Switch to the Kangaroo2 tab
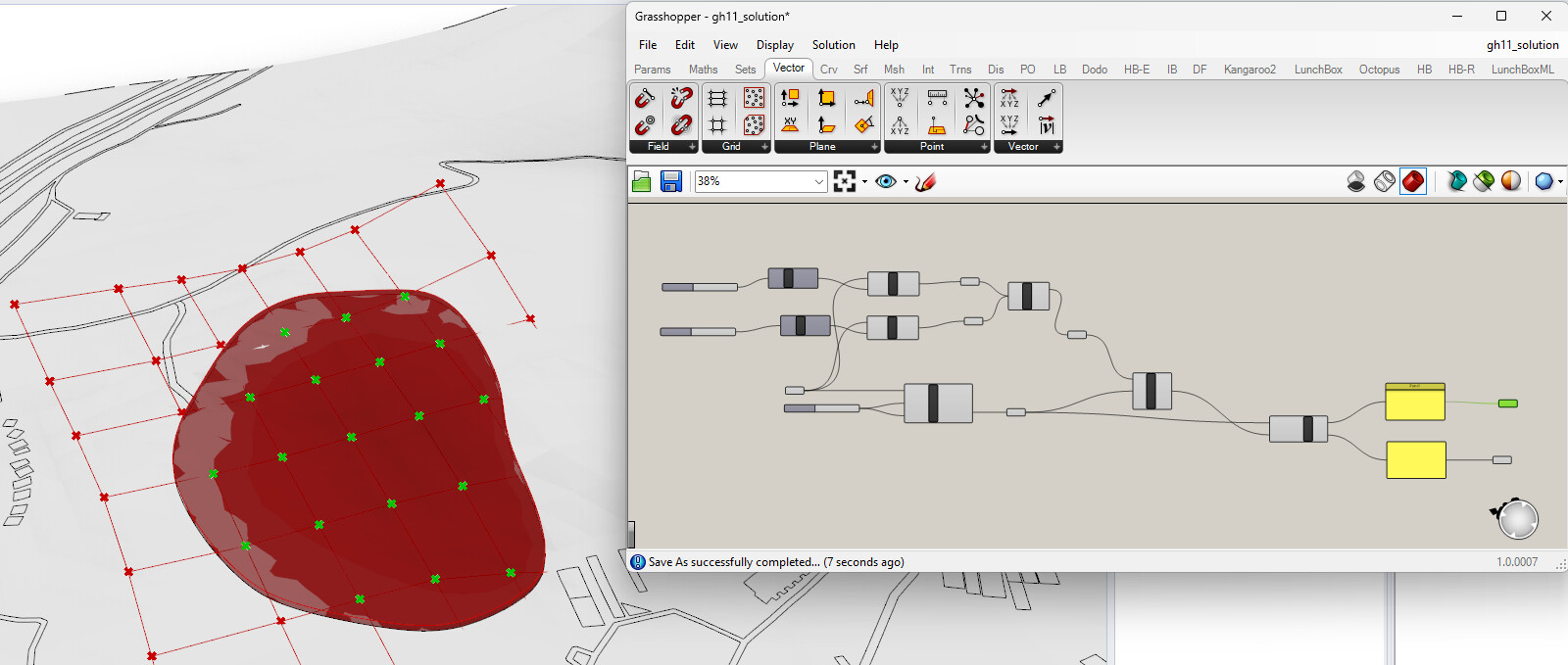The image size is (1568, 665). click(x=1249, y=70)
